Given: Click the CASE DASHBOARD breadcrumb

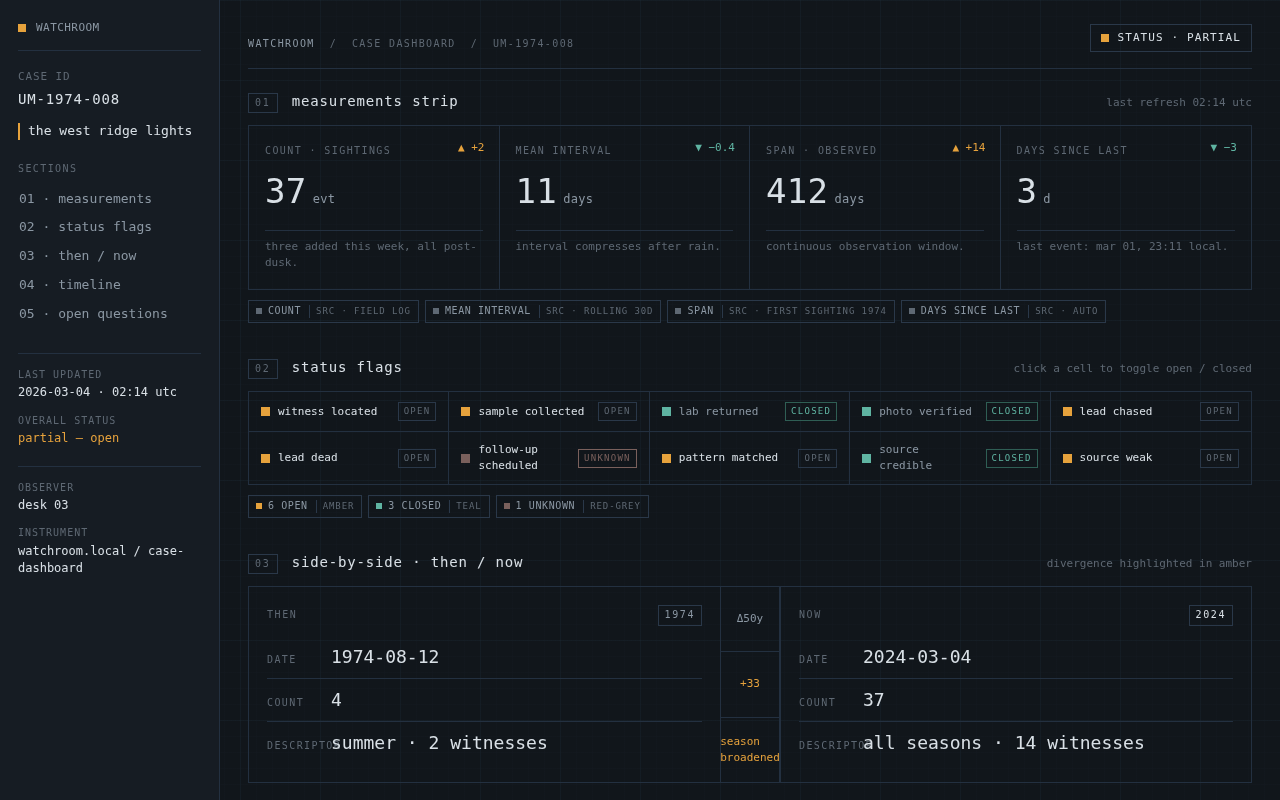Looking at the screenshot, I should point(403,44).
